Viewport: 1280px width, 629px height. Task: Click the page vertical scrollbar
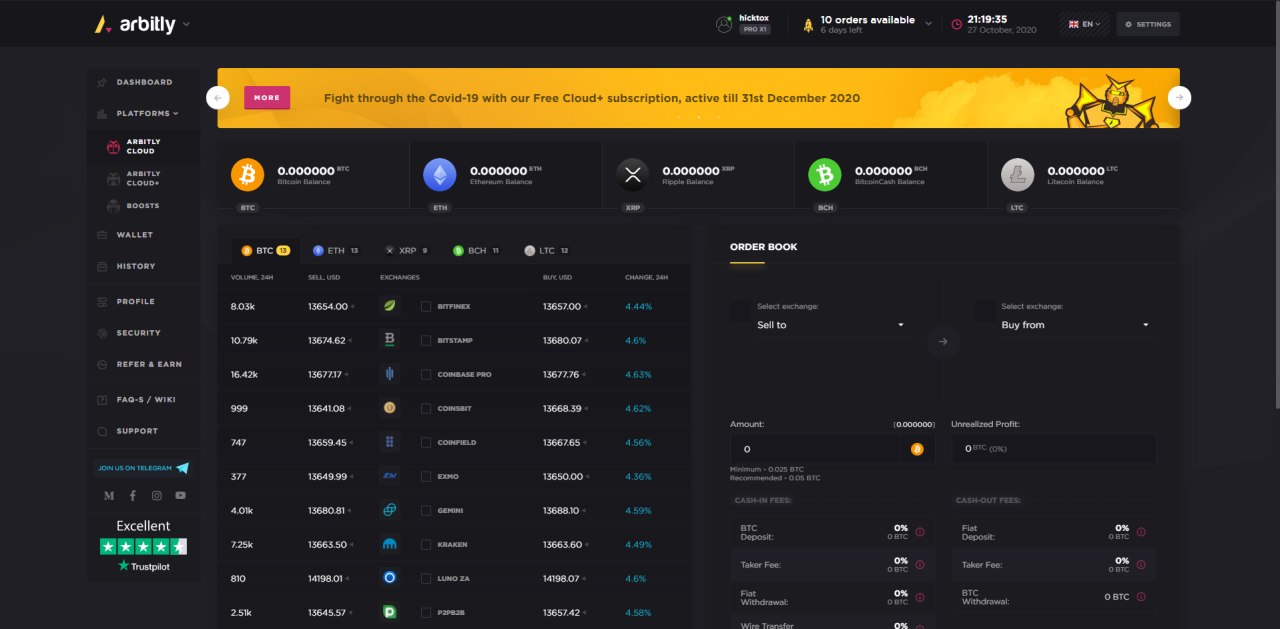click(1276, 205)
